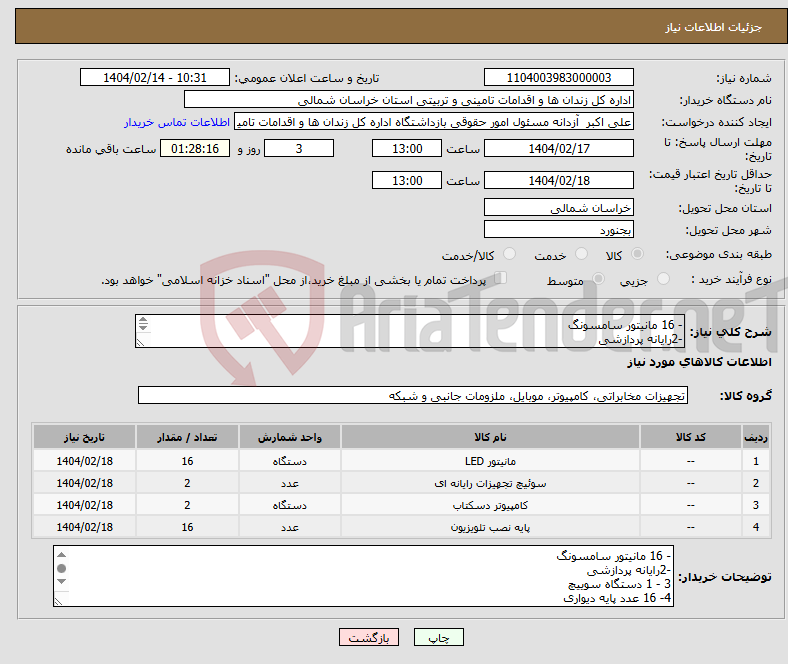Click the general description text area
The width and height of the screenshot is (788, 664).
[410, 331]
